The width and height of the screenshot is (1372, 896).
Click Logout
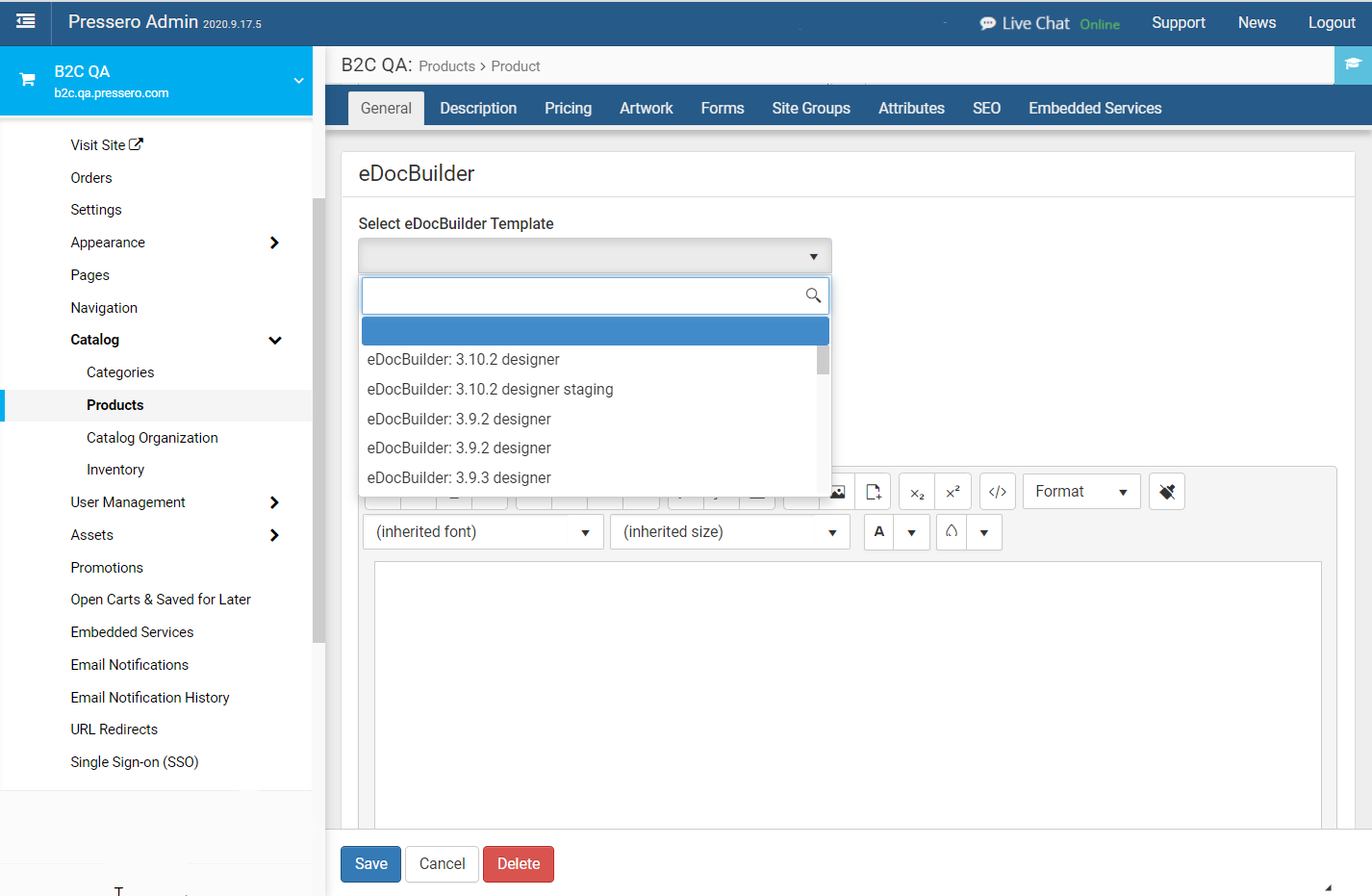pyautogui.click(x=1332, y=23)
